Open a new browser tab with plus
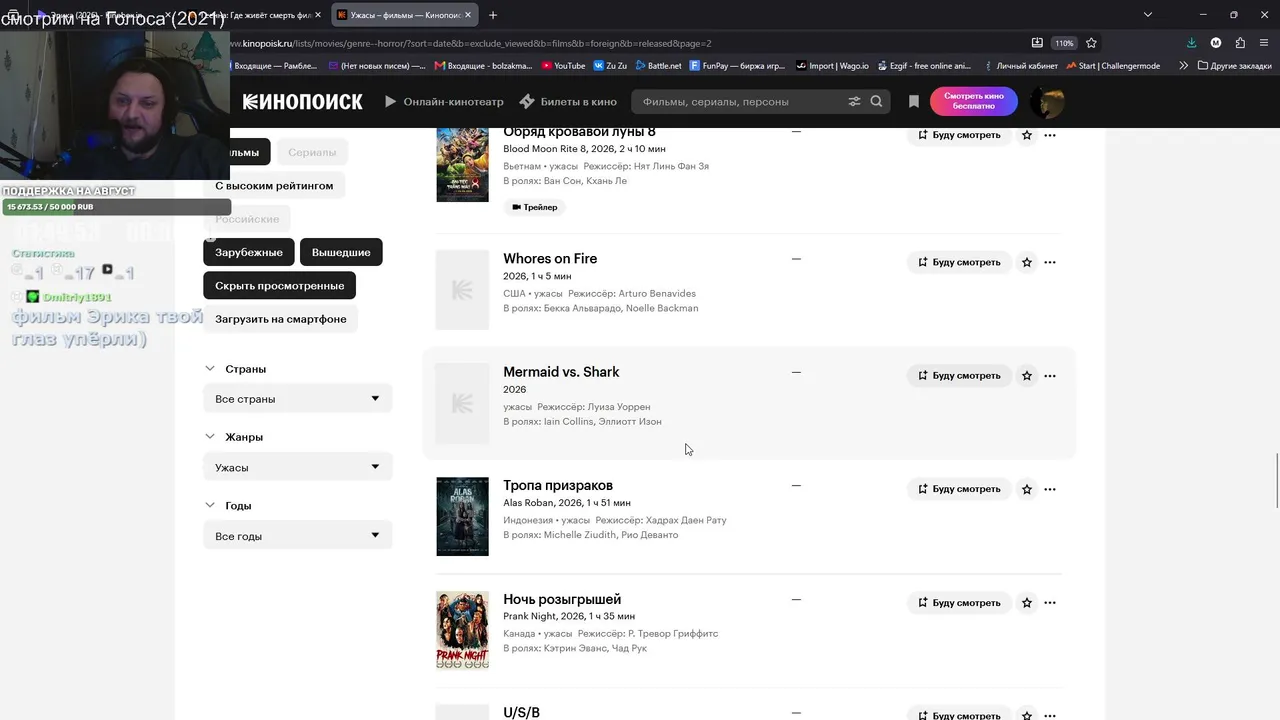The width and height of the screenshot is (1280, 720). coord(493,15)
